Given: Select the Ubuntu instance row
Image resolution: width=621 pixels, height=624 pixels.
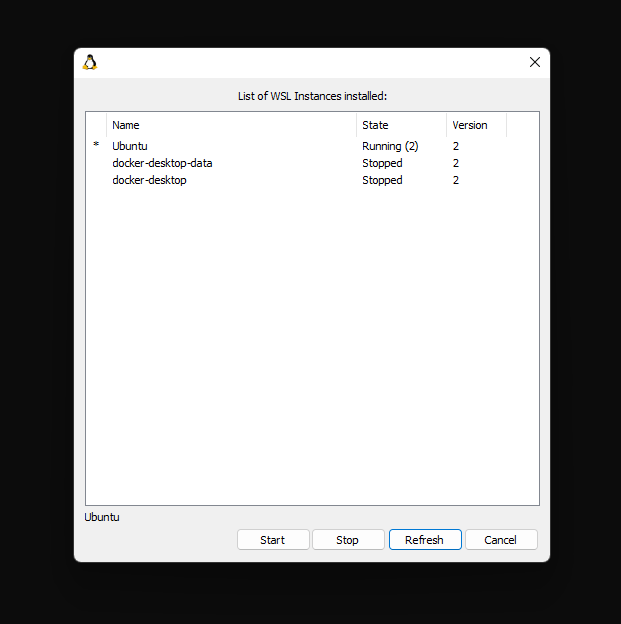Looking at the screenshot, I should [312, 146].
